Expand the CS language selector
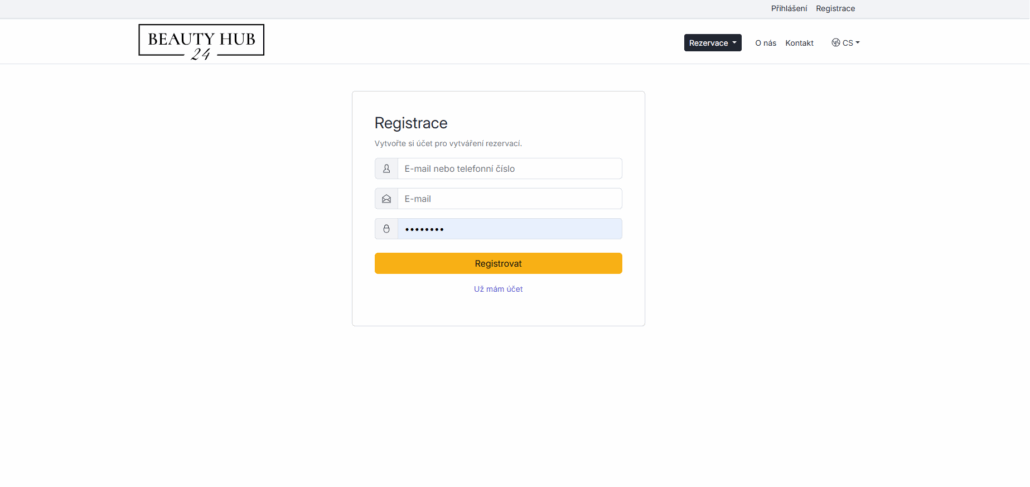Image resolution: width=1030 pixels, height=487 pixels. tap(847, 43)
